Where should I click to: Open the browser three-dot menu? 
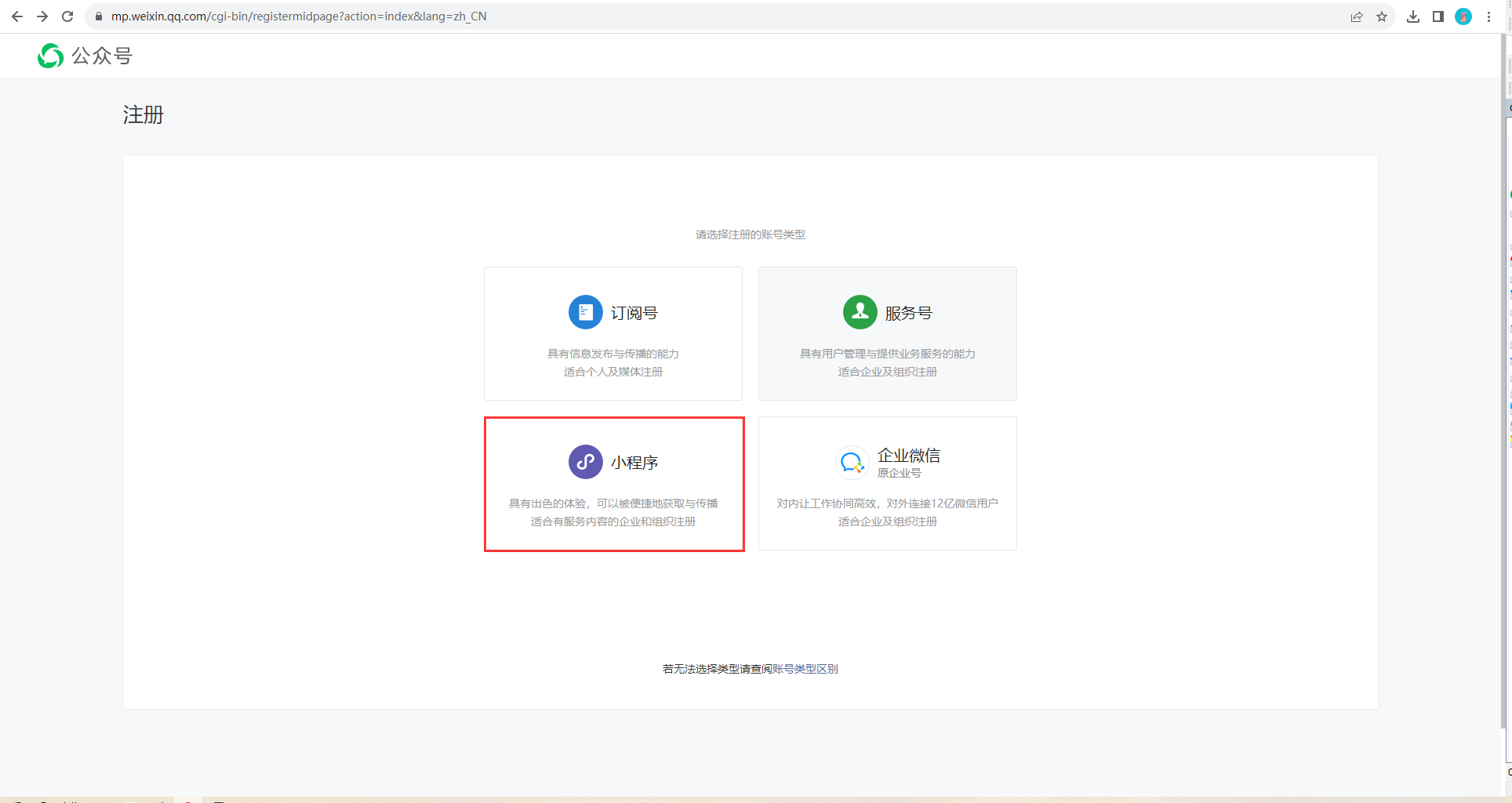click(x=1488, y=16)
